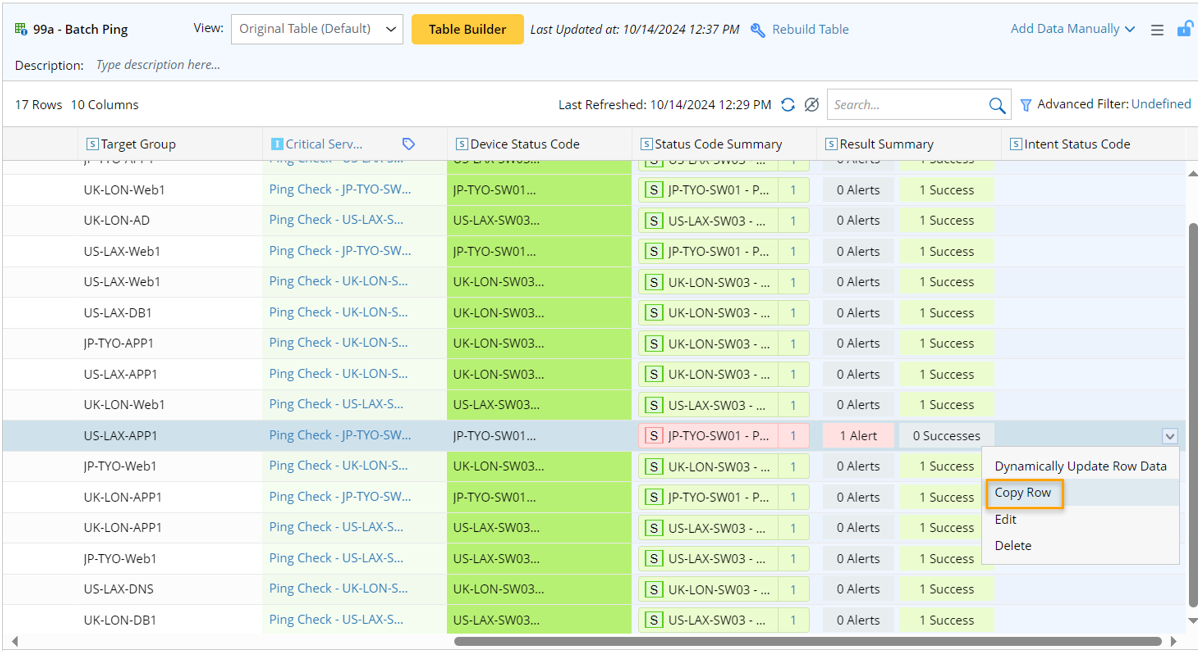Click the red 1 Alert cell
The height and width of the screenshot is (653, 1199).
click(x=857, y=436)
